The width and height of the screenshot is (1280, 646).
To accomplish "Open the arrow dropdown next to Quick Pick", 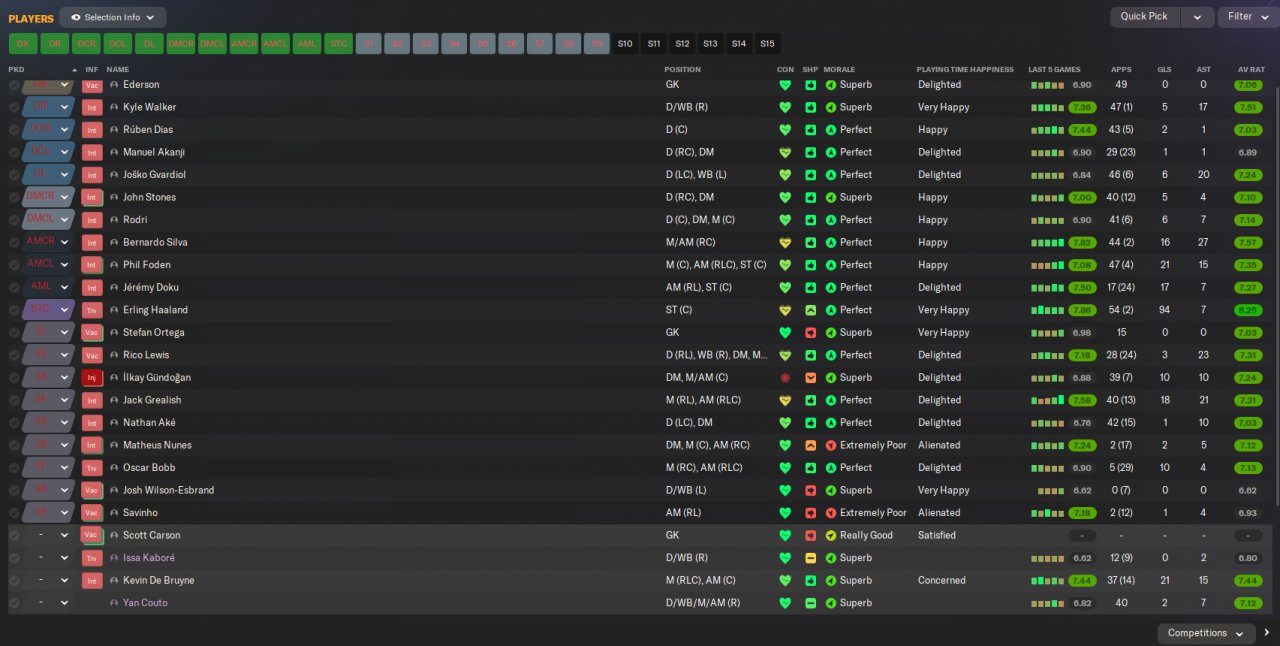I will pyautogui.click(x=1196, y=17).
